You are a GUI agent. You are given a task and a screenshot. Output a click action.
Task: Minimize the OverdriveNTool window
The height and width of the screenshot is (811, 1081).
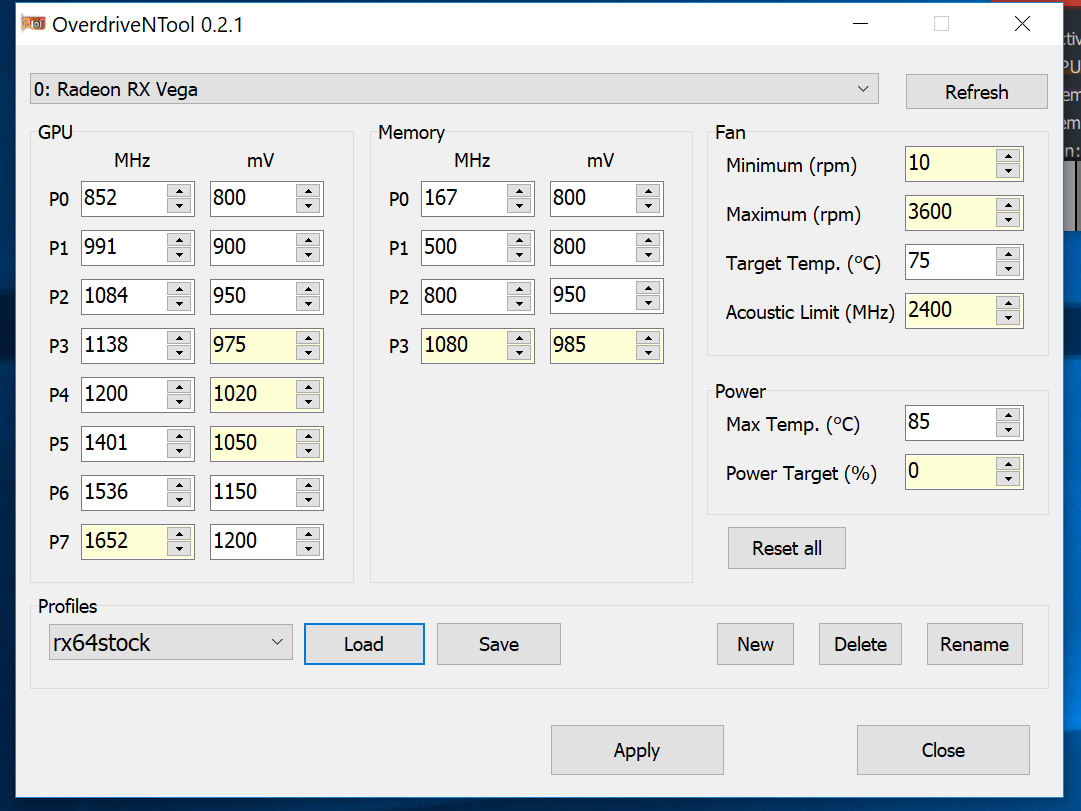coord(860,24)
